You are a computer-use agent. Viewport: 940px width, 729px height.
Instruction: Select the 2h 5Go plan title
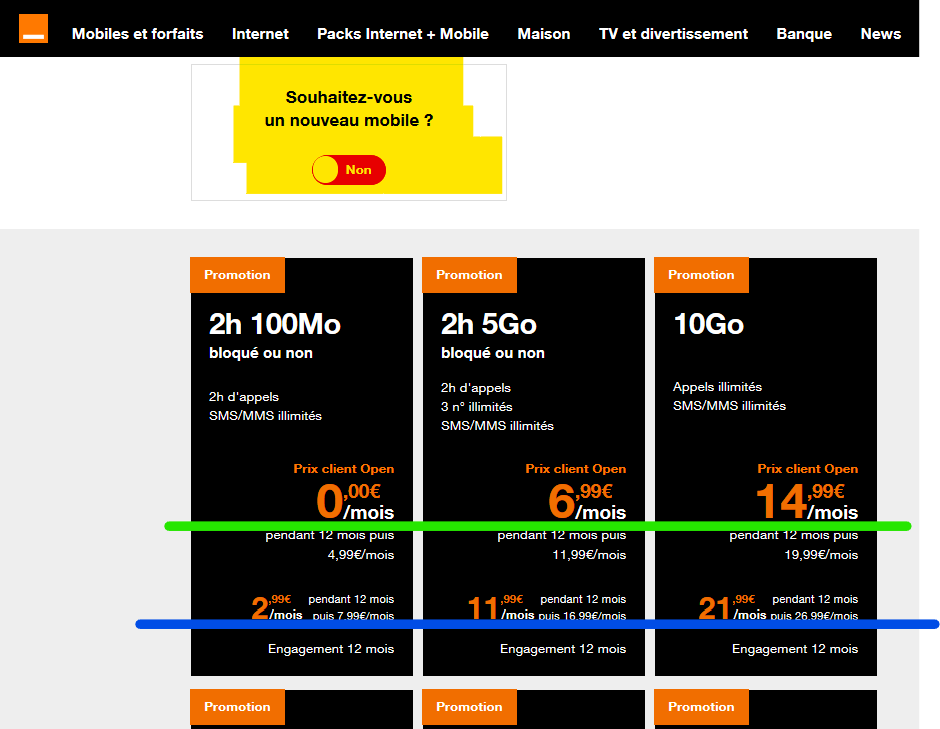(x=489, y=324)
